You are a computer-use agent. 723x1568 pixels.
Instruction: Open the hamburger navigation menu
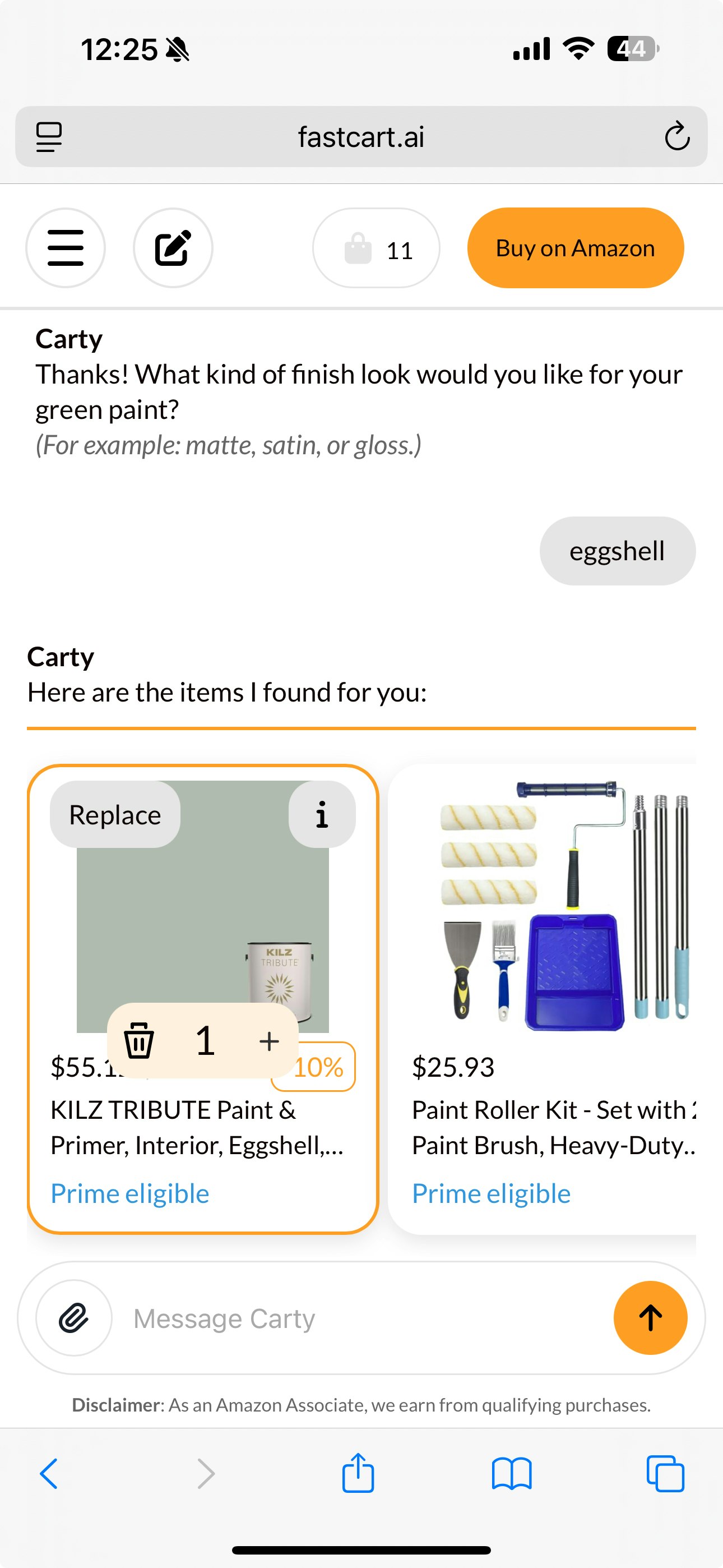click(x=65, y=247)
